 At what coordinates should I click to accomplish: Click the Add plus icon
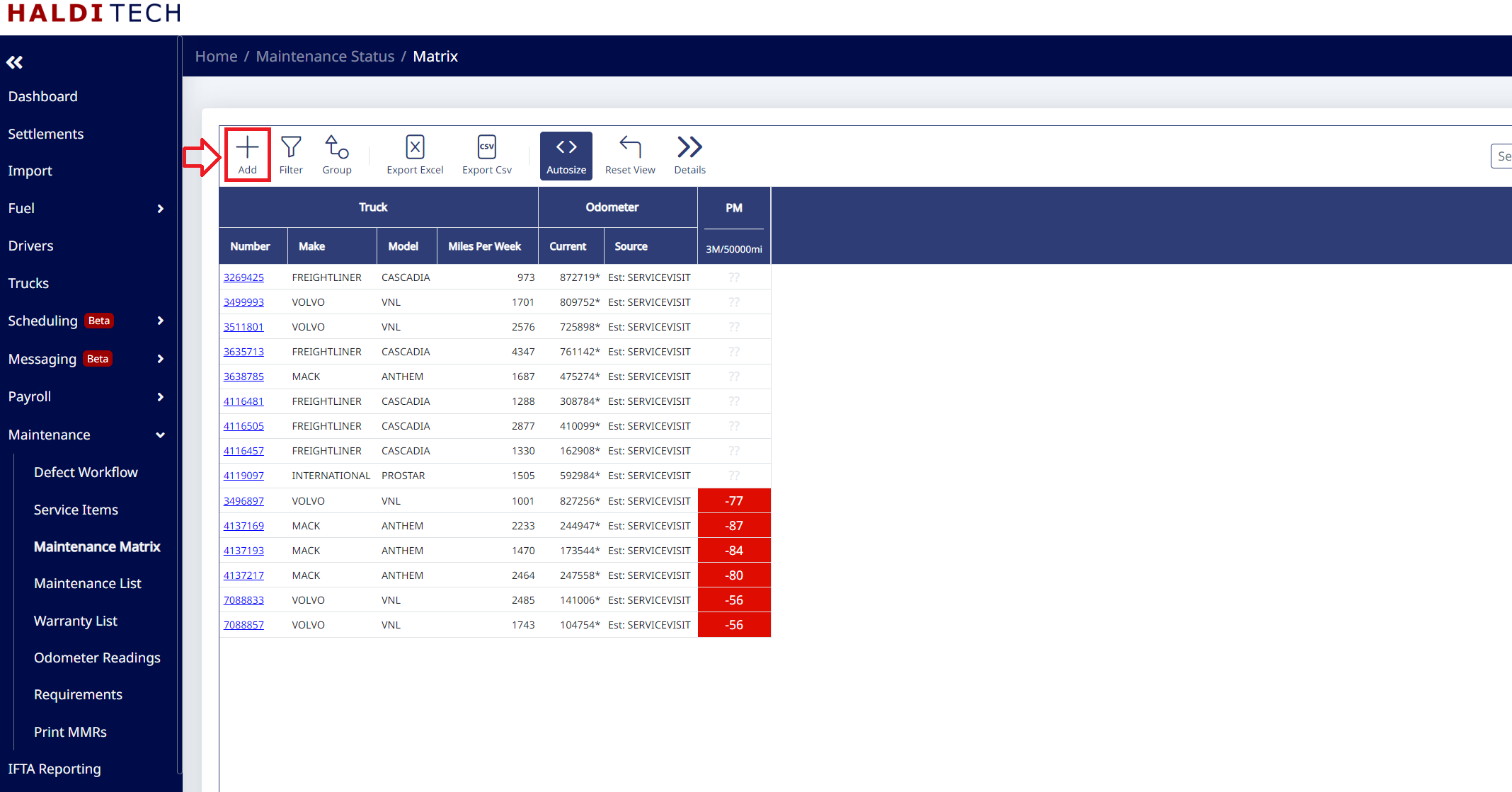(x=247, y=147)
